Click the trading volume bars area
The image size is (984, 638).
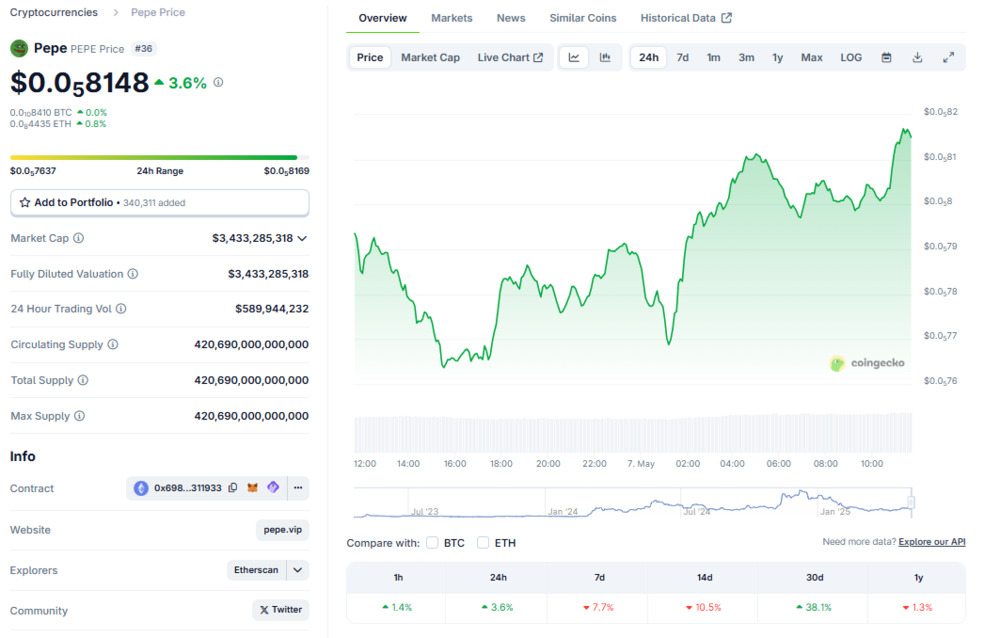pyautogui.click(x=633, y=433)
